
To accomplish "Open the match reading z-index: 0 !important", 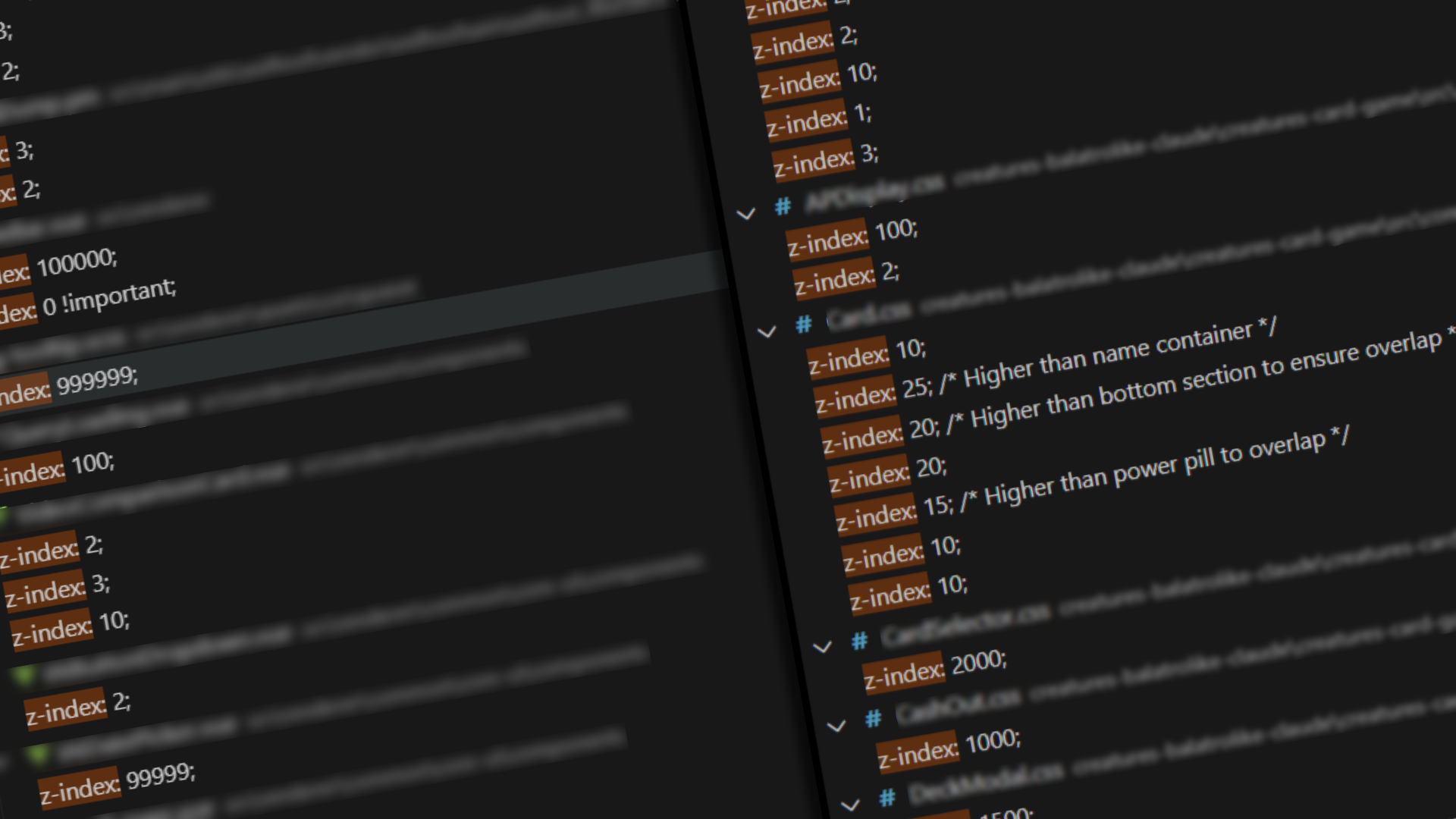I will 106,292.
